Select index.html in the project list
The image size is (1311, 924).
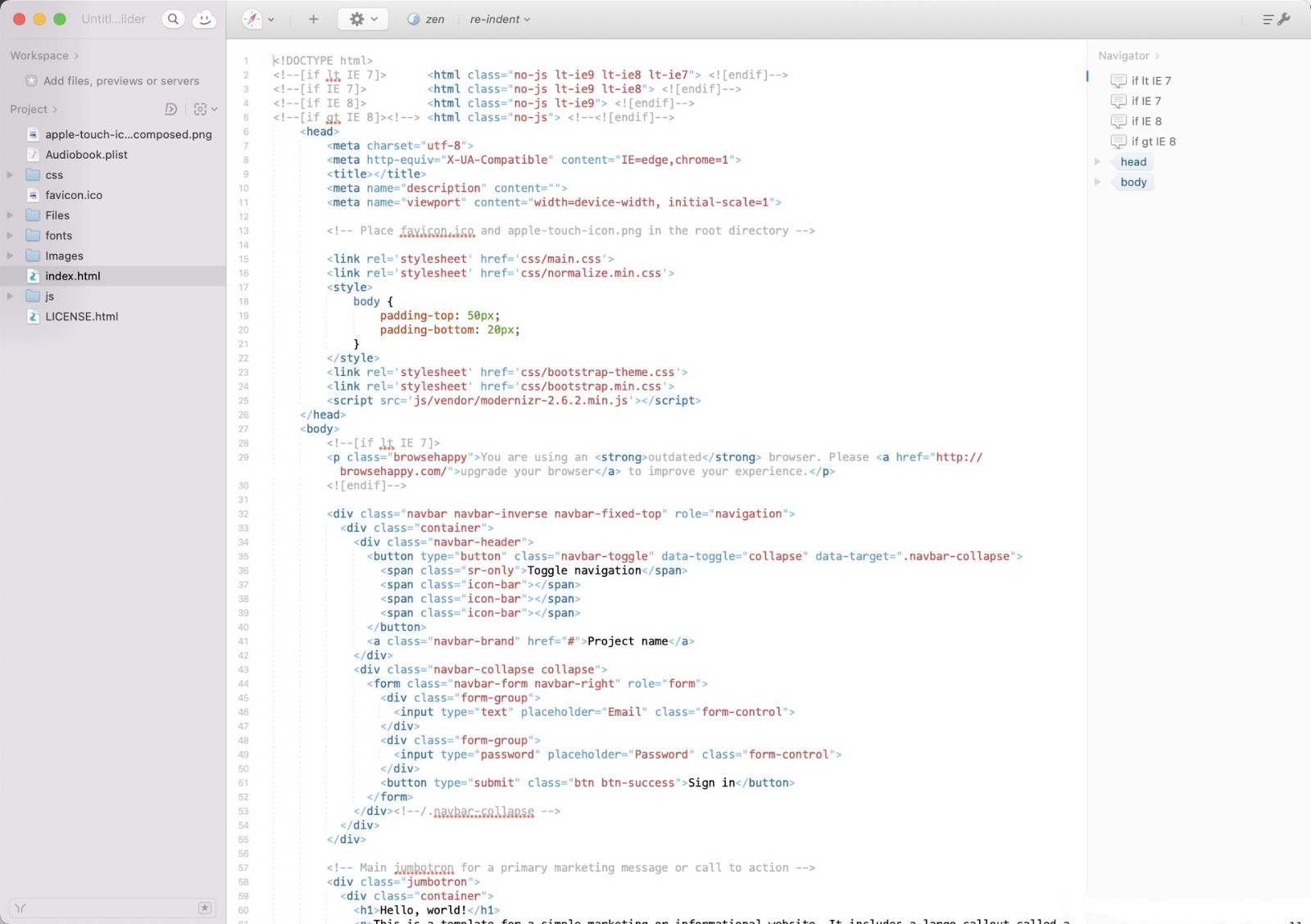113,276
